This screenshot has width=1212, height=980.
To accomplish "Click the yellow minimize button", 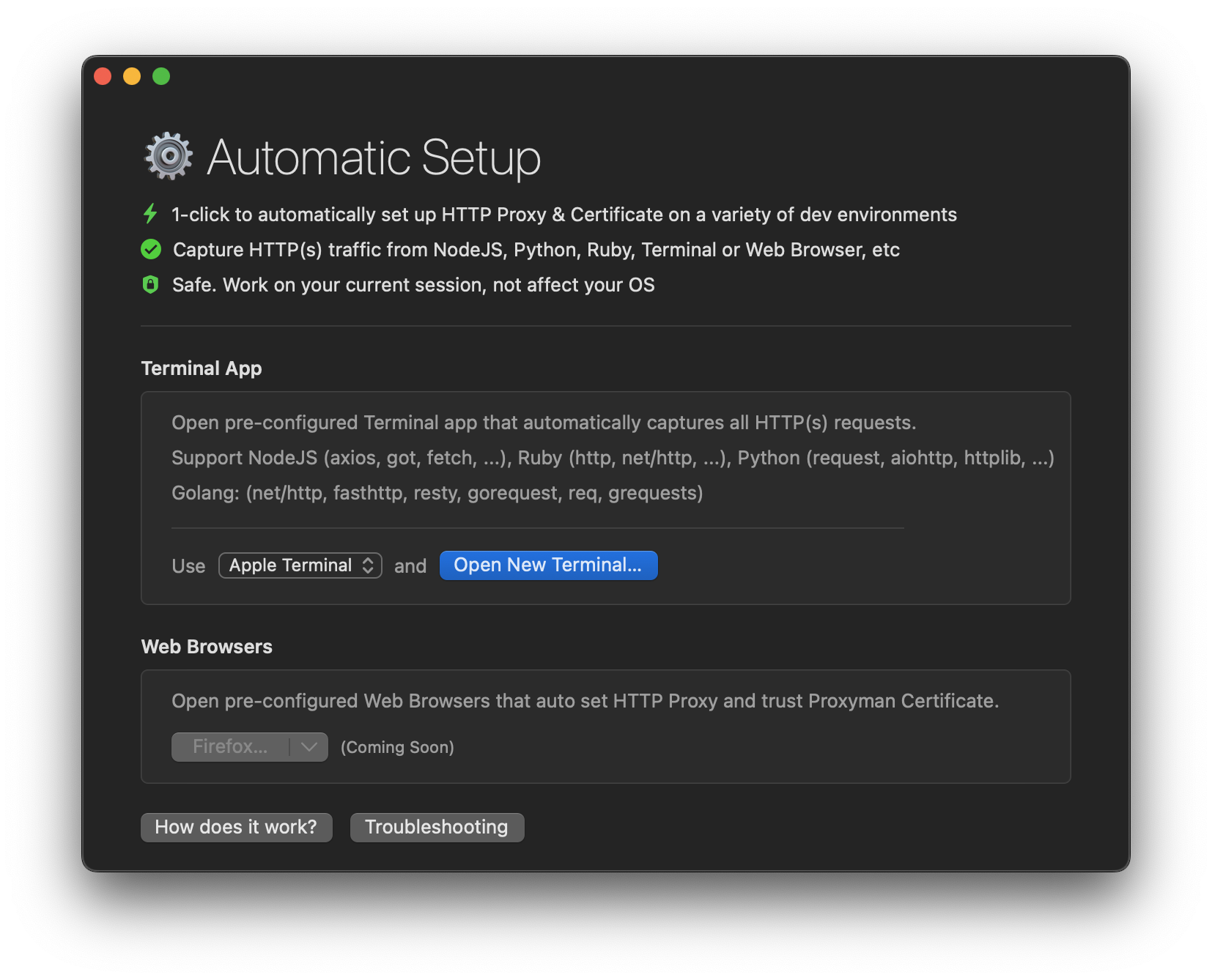I will point(132,75).
